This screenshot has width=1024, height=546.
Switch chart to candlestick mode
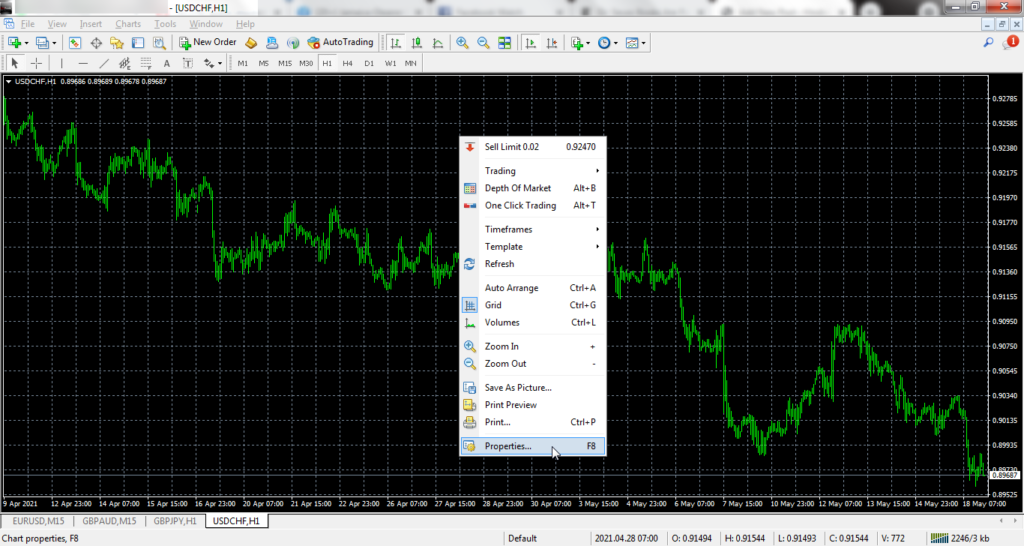click(418, 43)
